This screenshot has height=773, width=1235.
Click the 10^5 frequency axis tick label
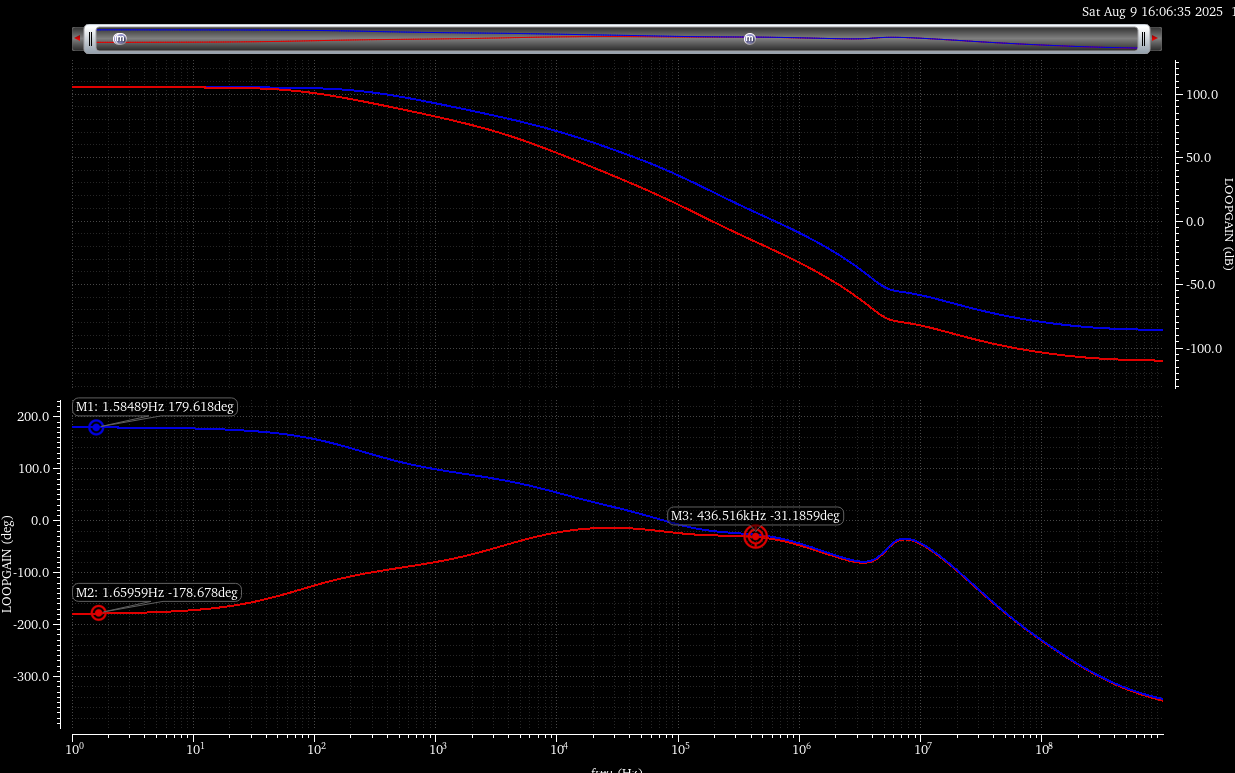[679, 747]
